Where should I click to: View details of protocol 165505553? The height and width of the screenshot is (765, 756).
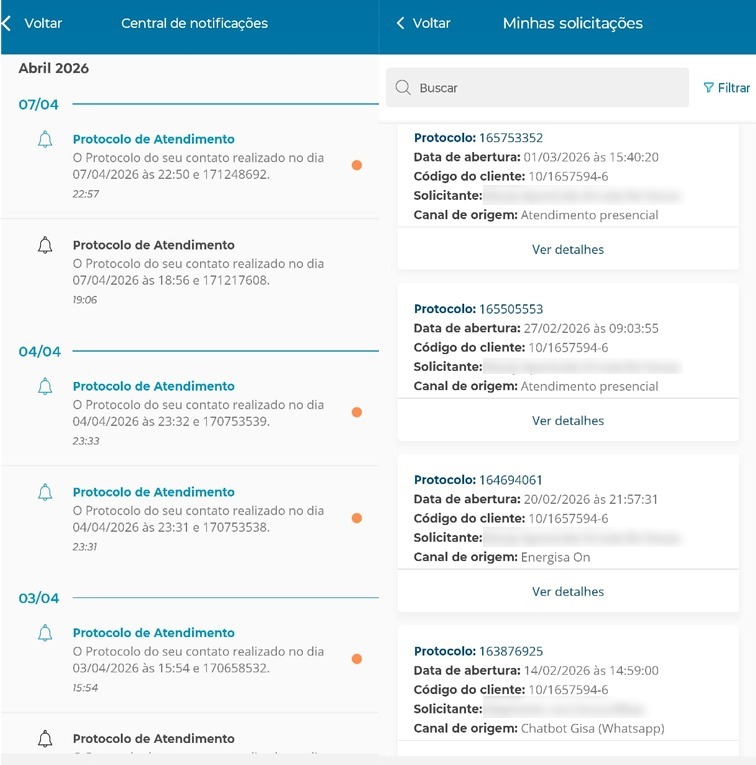(567, 421)
